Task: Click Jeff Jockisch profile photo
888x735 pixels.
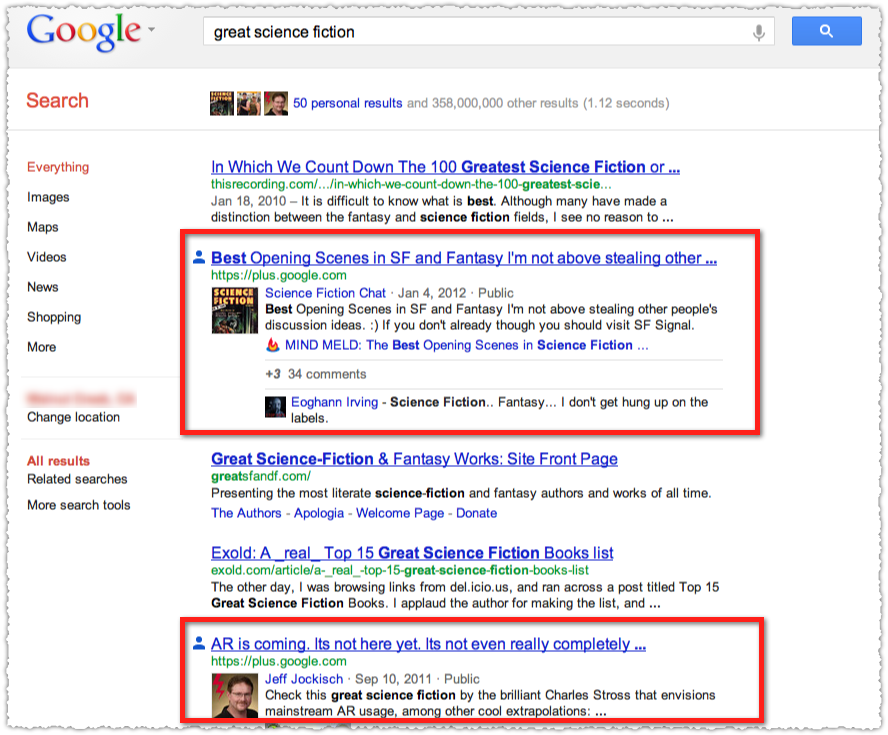Action: 234,695
